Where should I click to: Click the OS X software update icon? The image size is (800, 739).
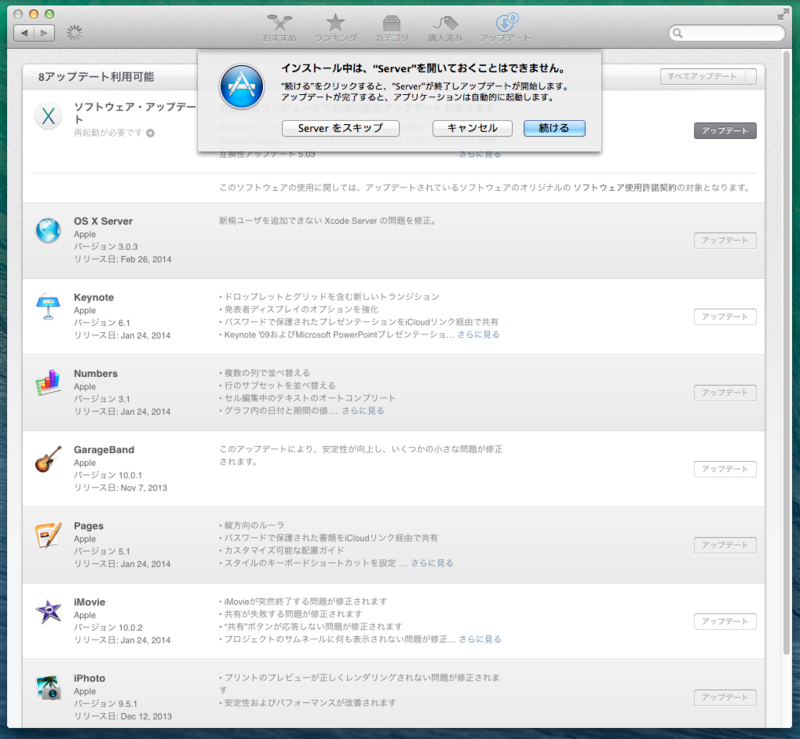pos(48,116)
